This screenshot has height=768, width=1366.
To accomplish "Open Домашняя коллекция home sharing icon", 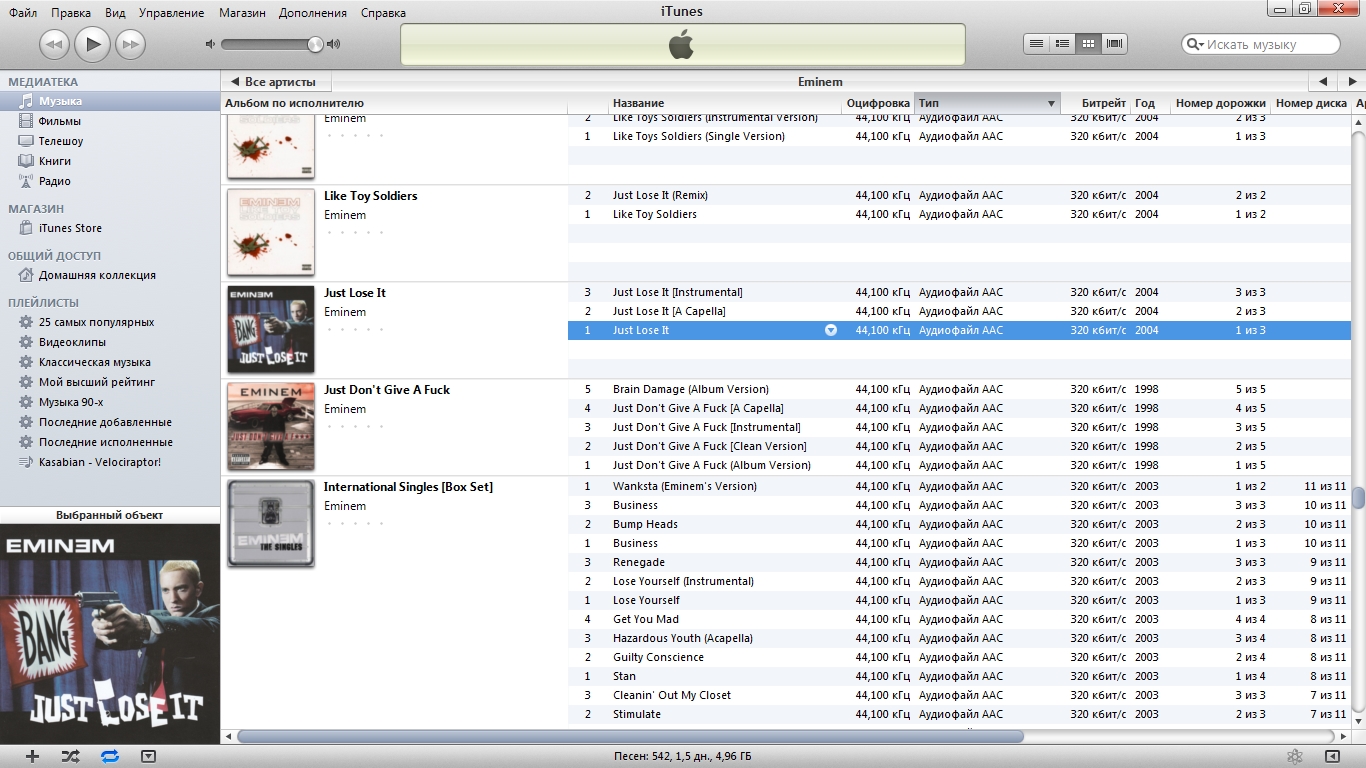I will point(26,275).
